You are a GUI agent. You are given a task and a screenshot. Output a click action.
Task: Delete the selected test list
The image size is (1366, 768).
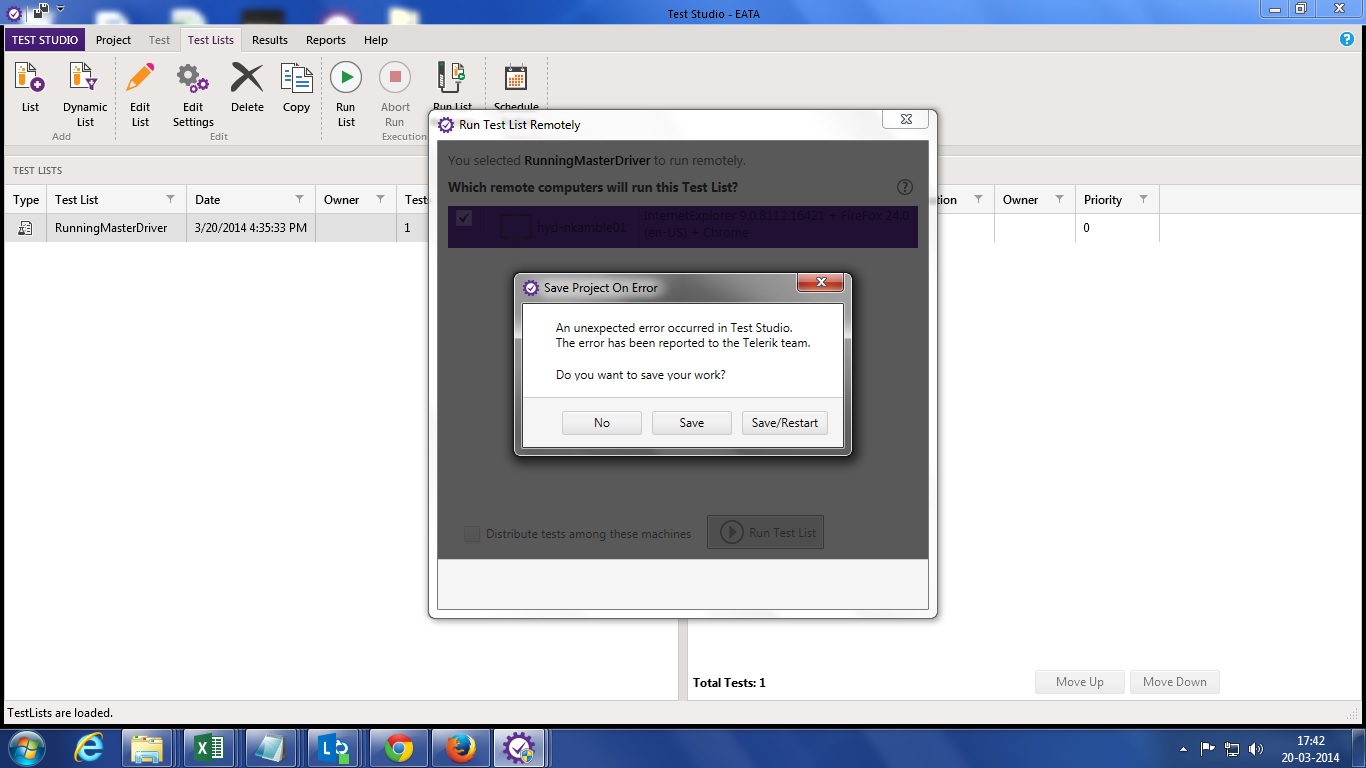click(247, 88)
